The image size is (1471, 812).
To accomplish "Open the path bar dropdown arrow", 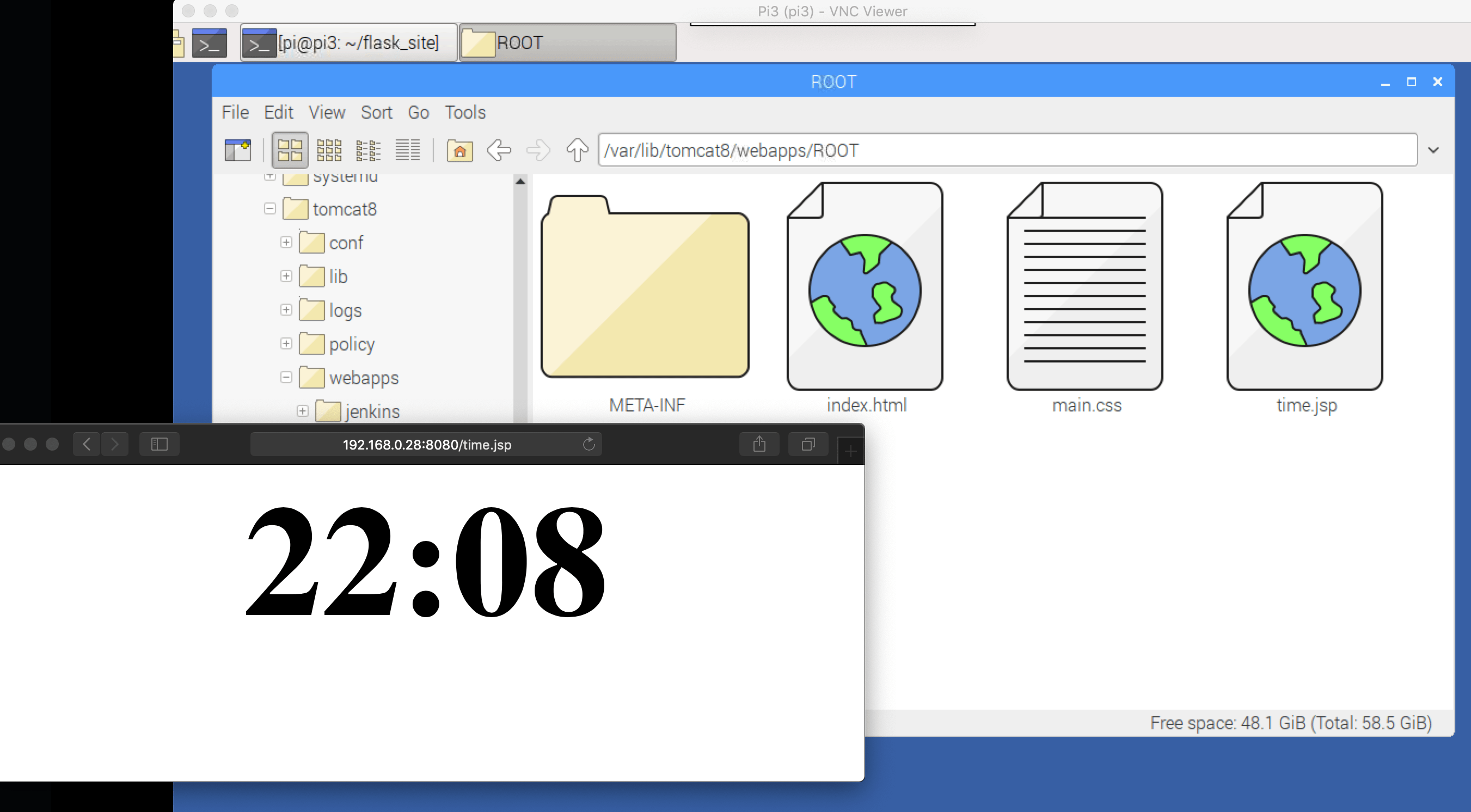I will (x=1434, y=150).
